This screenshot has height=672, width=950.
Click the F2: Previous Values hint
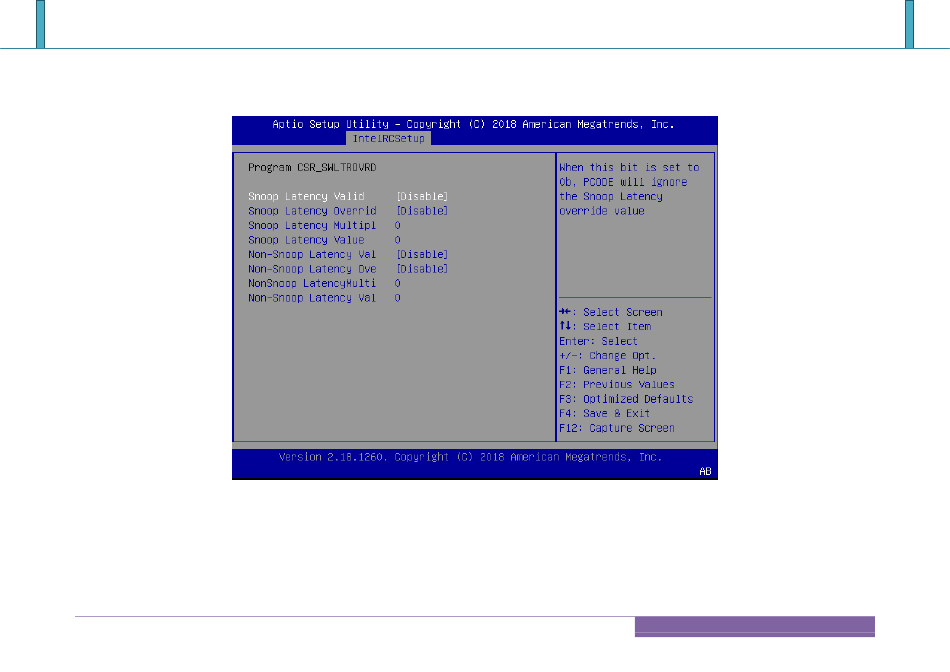(x=617, y=385)
